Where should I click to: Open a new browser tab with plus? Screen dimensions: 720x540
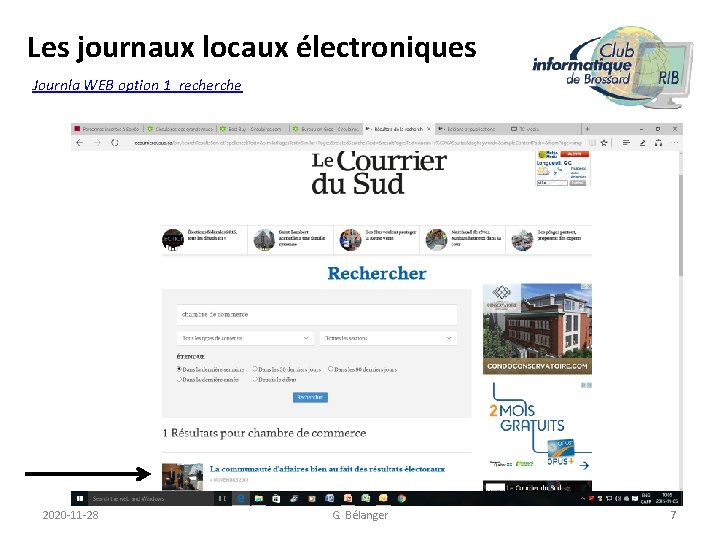coord(587,129)
